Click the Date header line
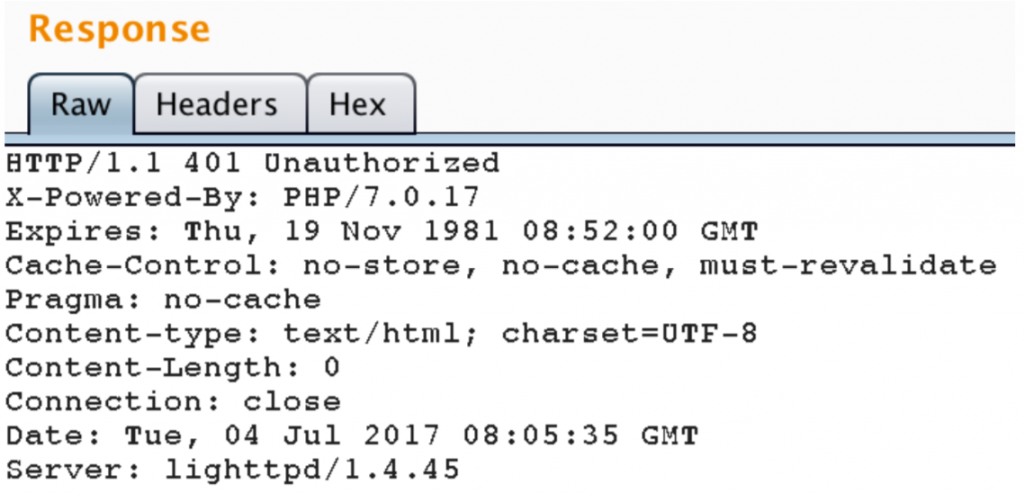 [x=352, y=436]
